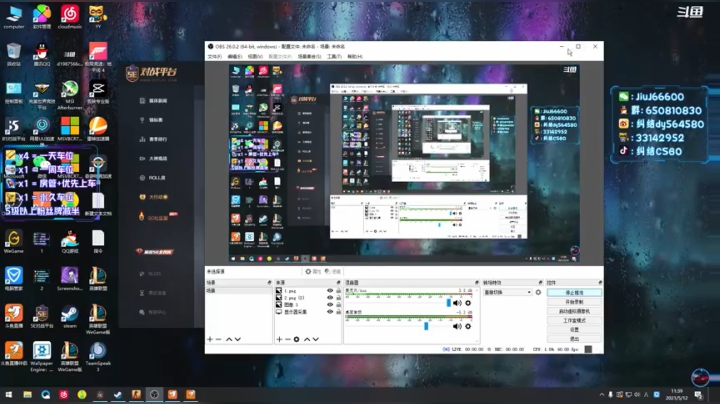Image resolution: width=720 pixels, height=404 pixels.
Task: Open the 滤镜 button above the panels
Action: (x=332, y=272)
